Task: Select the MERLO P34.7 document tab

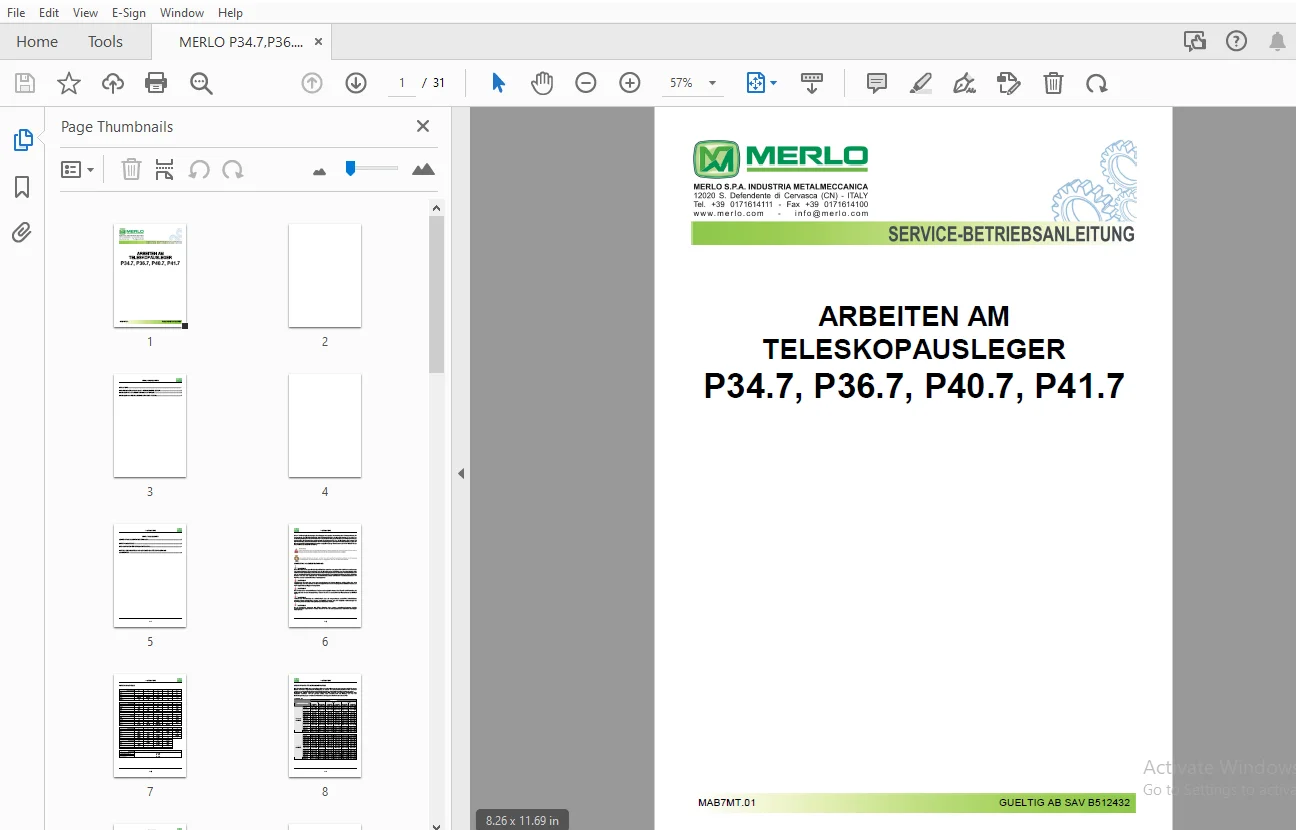Action: click(x=241, y=42)
